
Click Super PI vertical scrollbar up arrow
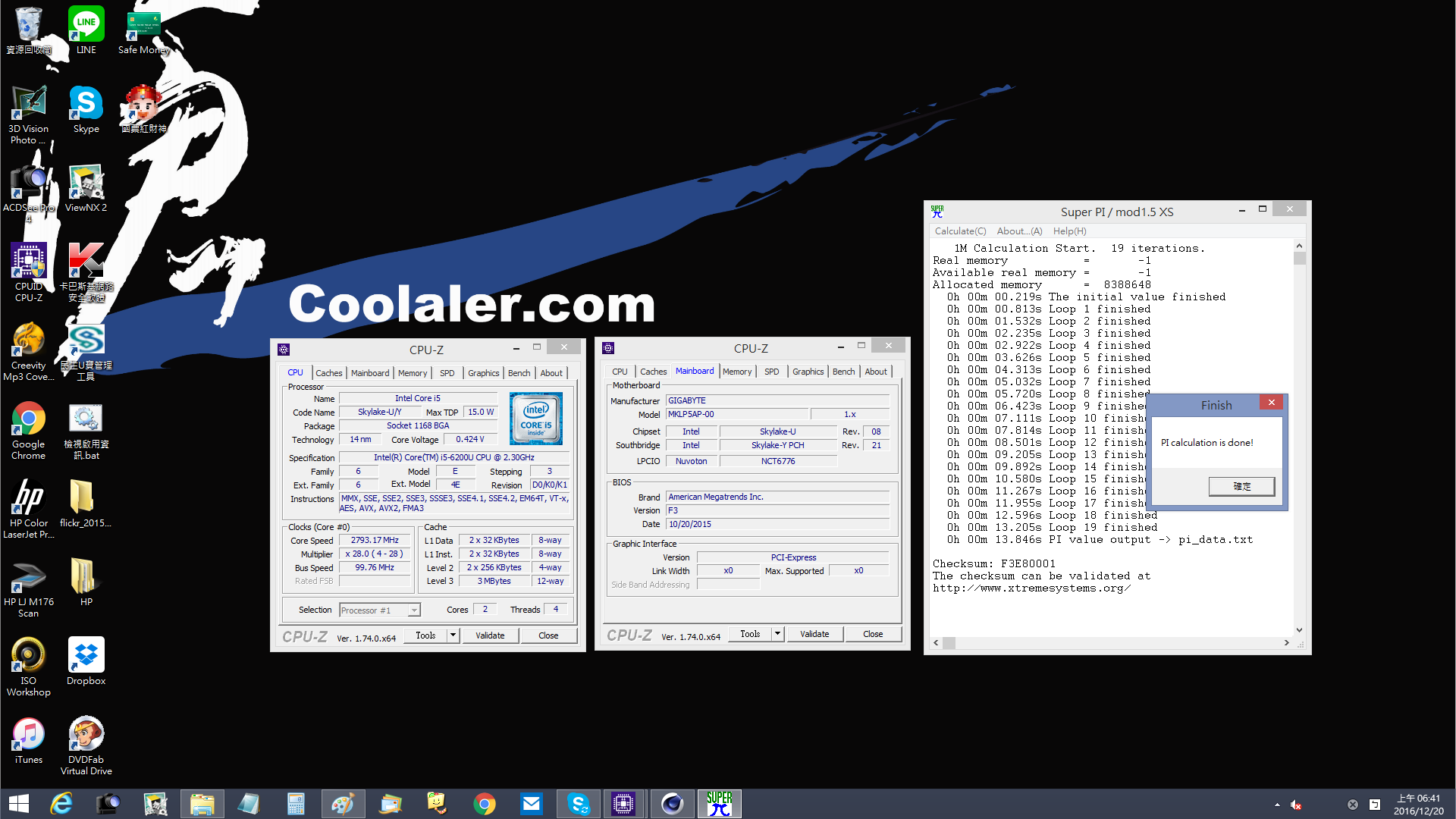point(1299,246)
